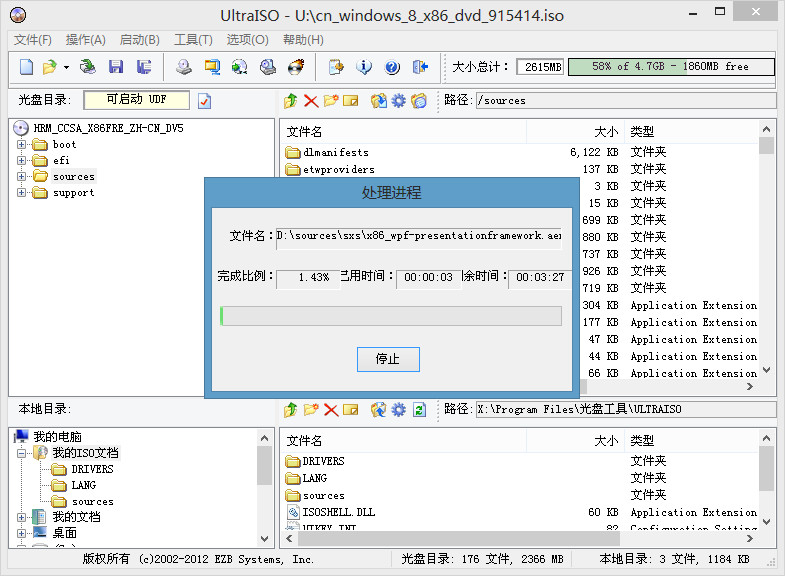
Task: Click the Save As multi-floppy icon
Action: [144, 67]
